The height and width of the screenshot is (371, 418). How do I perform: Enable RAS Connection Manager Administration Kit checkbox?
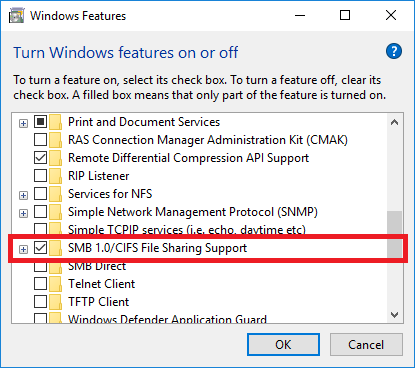tap(40, 140)
